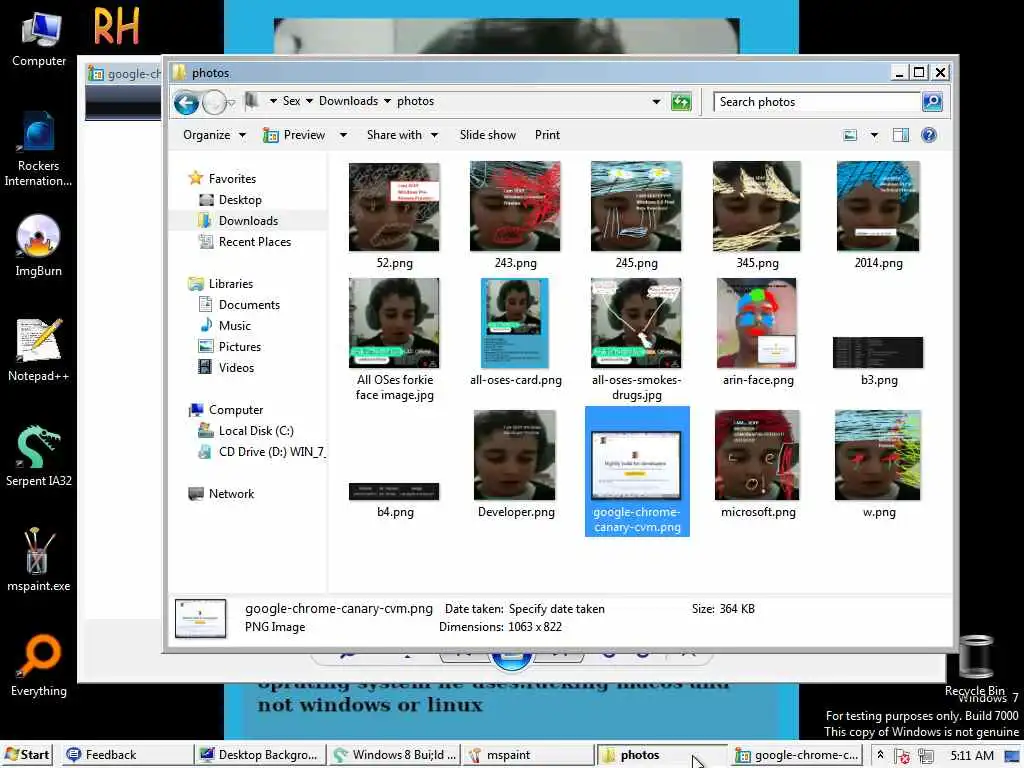The width and height of the screenshot is (1024, 768).
Task: Start search with the magnifier button
Action: coord(932,102)
